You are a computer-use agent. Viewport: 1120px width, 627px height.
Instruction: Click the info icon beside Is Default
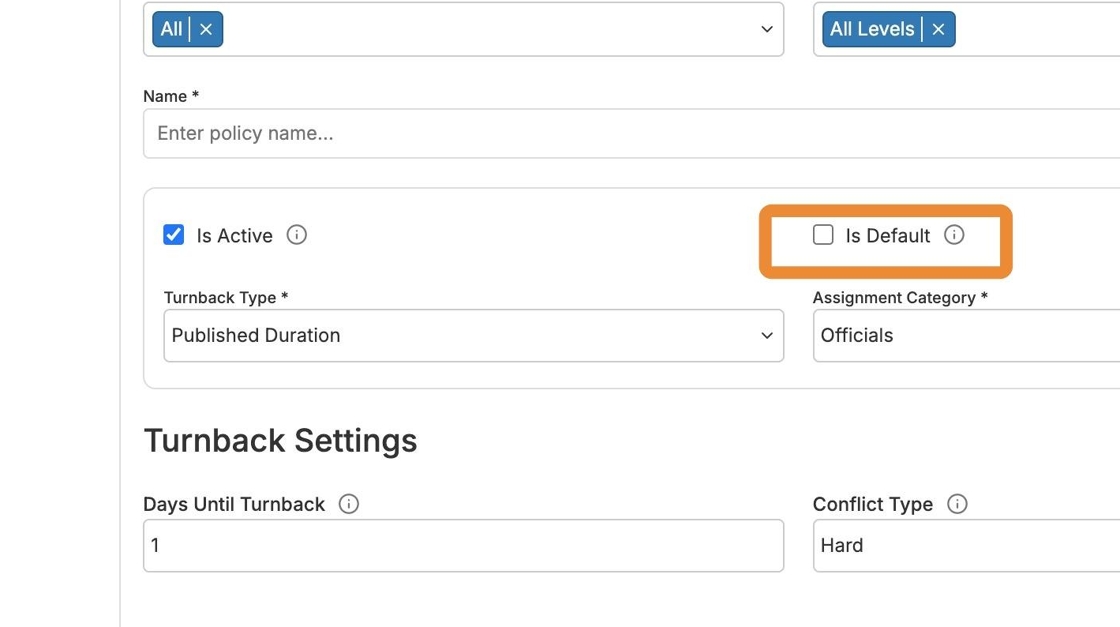(954, 235)
